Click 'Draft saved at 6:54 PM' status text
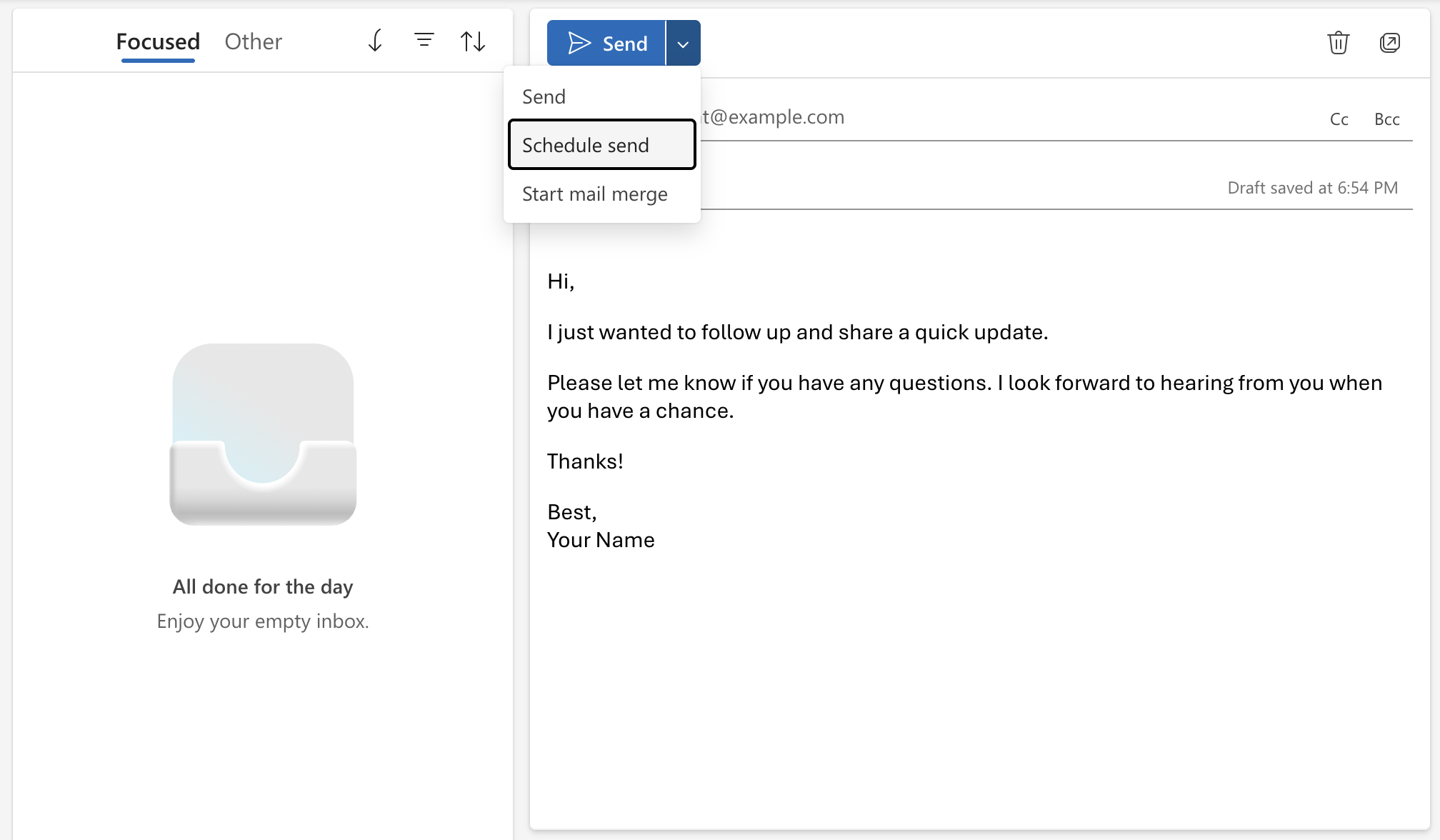This screenshot has width=1440, height=840. point(1312,188)
